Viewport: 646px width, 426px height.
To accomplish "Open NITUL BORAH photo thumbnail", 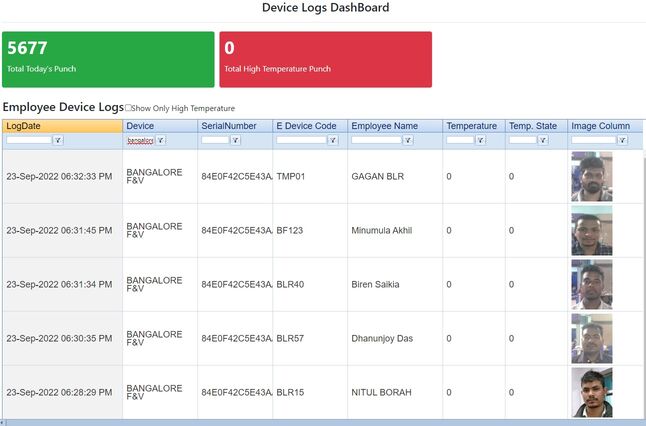I will pos(592,392).
